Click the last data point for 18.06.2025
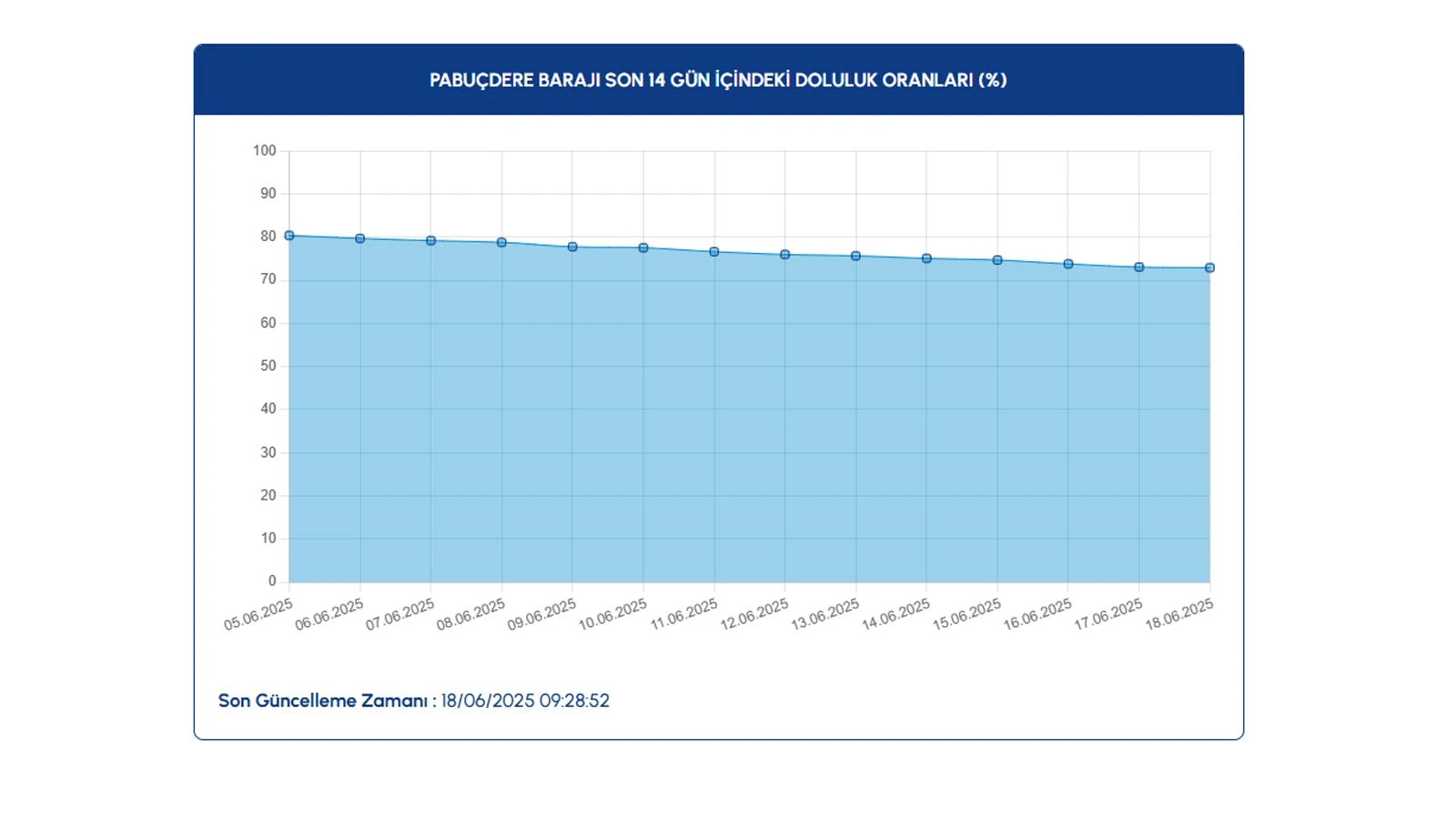The height and width of the screenshot is (819, 1456). 1209,268
